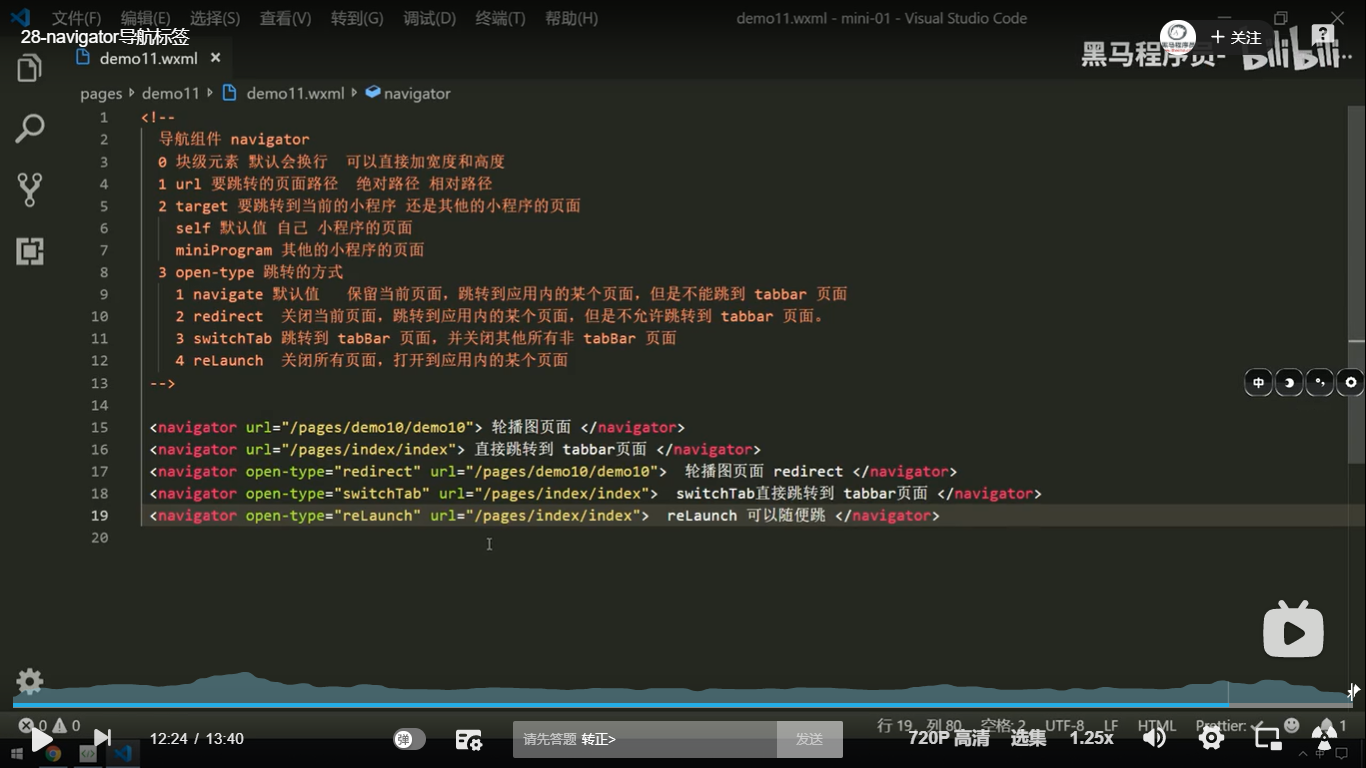Seek on the video progress bar
Viewport: 1366px width, 768px height.
[x=683, y=705]
